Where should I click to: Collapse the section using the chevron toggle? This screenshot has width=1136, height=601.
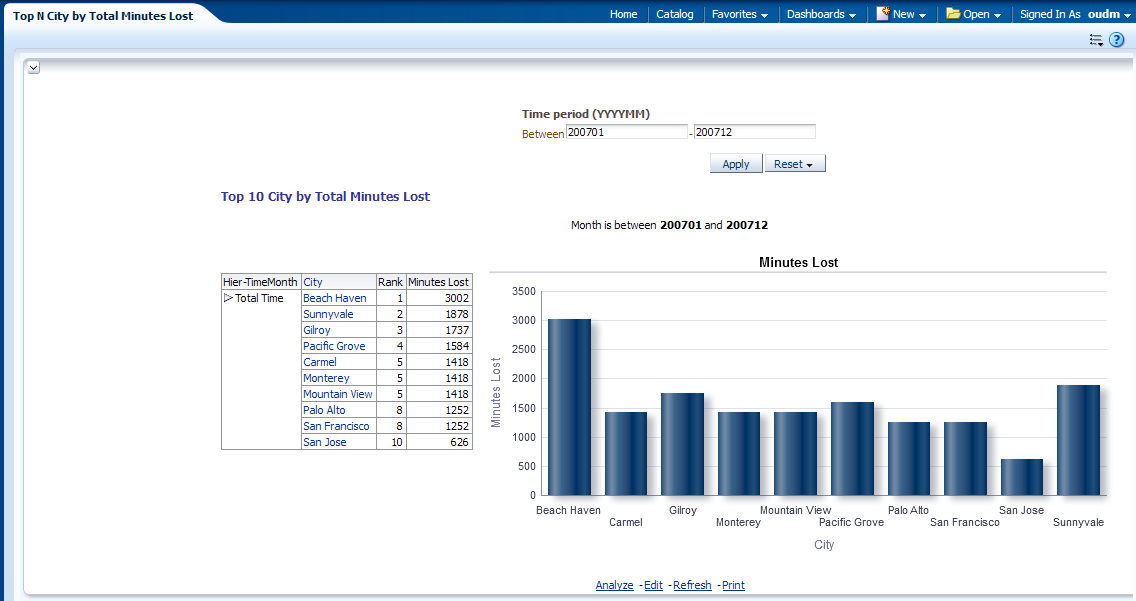pos(33,67)
